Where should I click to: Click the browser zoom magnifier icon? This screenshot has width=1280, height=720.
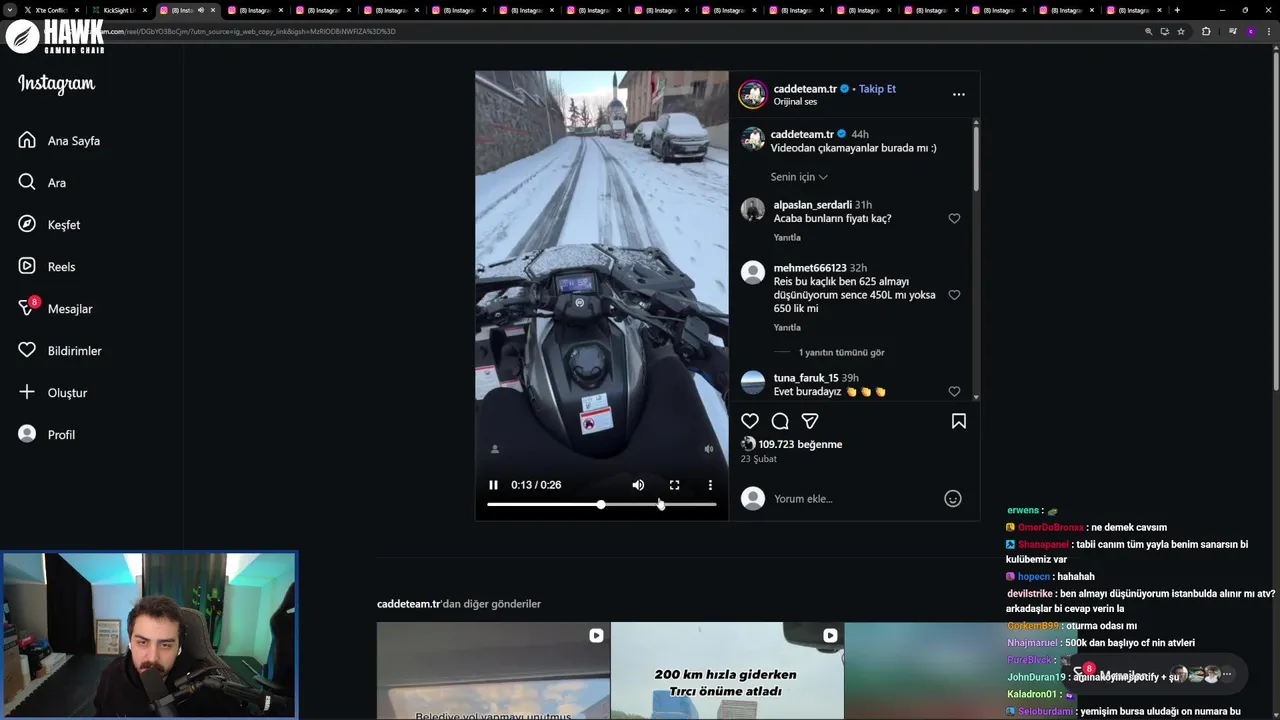pyautogui.click(x=1148, y=31)
